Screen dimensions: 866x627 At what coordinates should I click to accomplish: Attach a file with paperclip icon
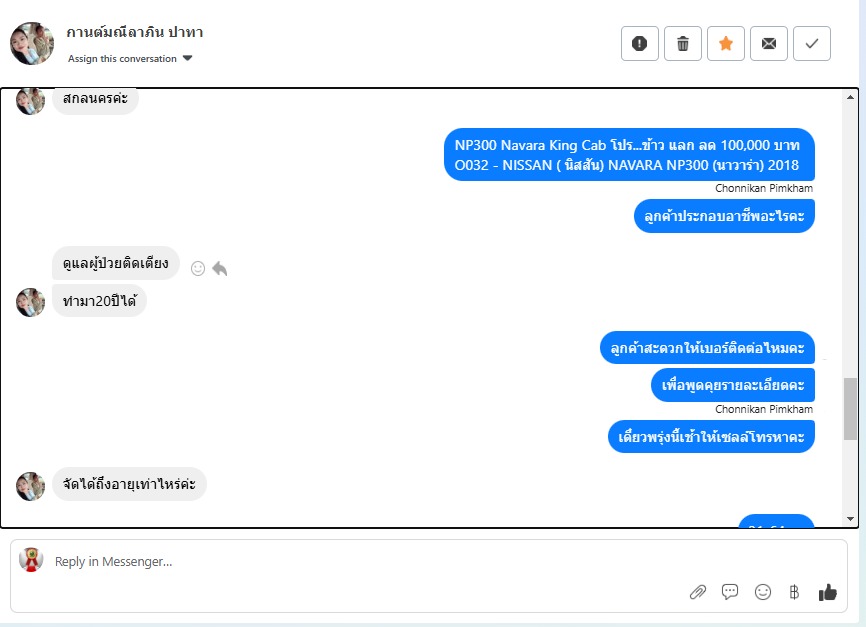point(698,592)
